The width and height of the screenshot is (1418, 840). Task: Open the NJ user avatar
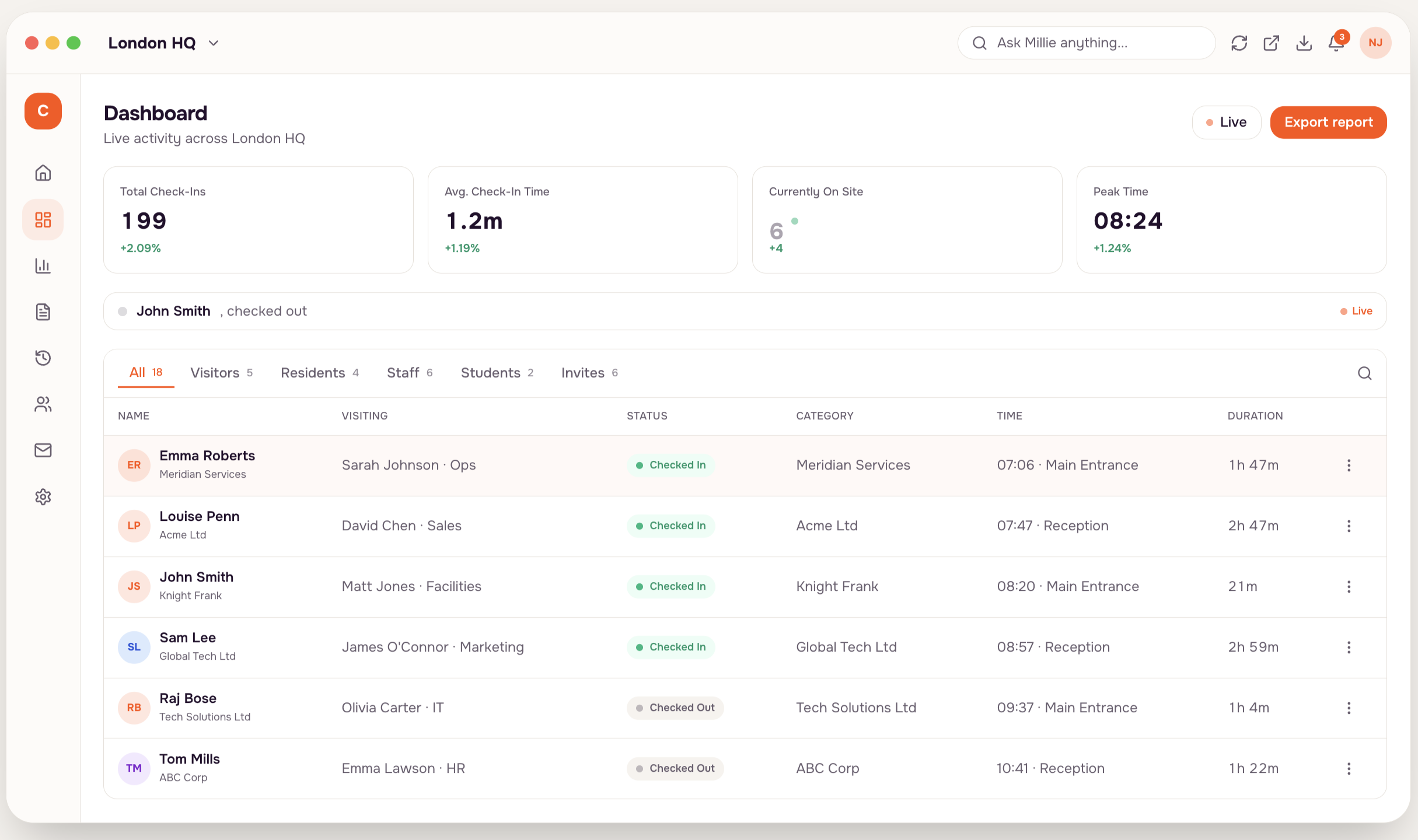(1375, 43)
